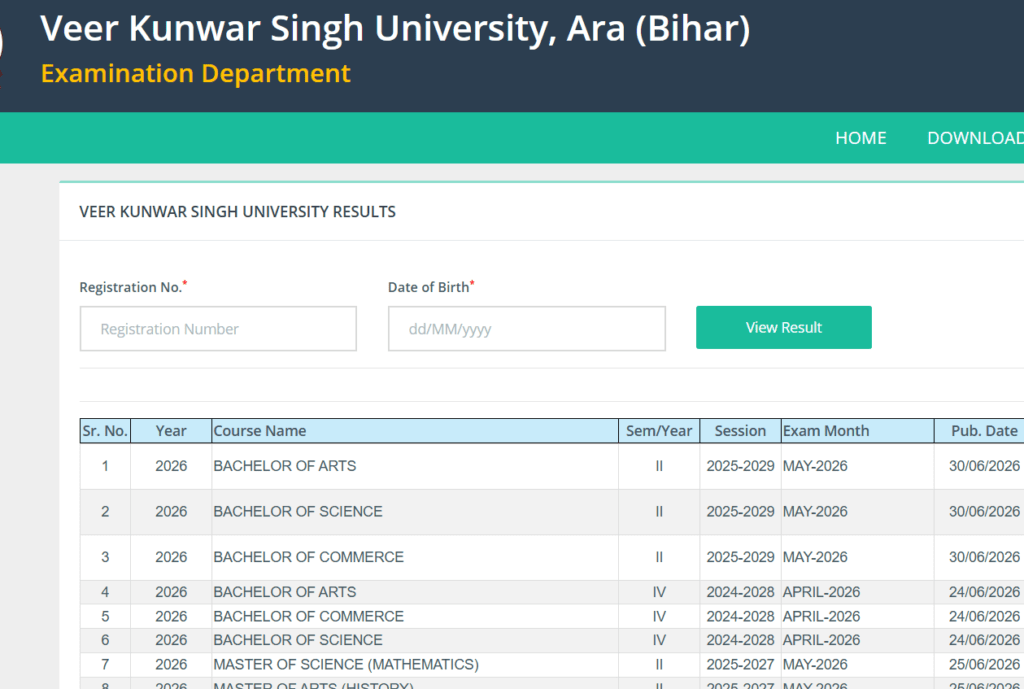Select the Year column header
Screen dimensions: 1024x689
point(171,431)
